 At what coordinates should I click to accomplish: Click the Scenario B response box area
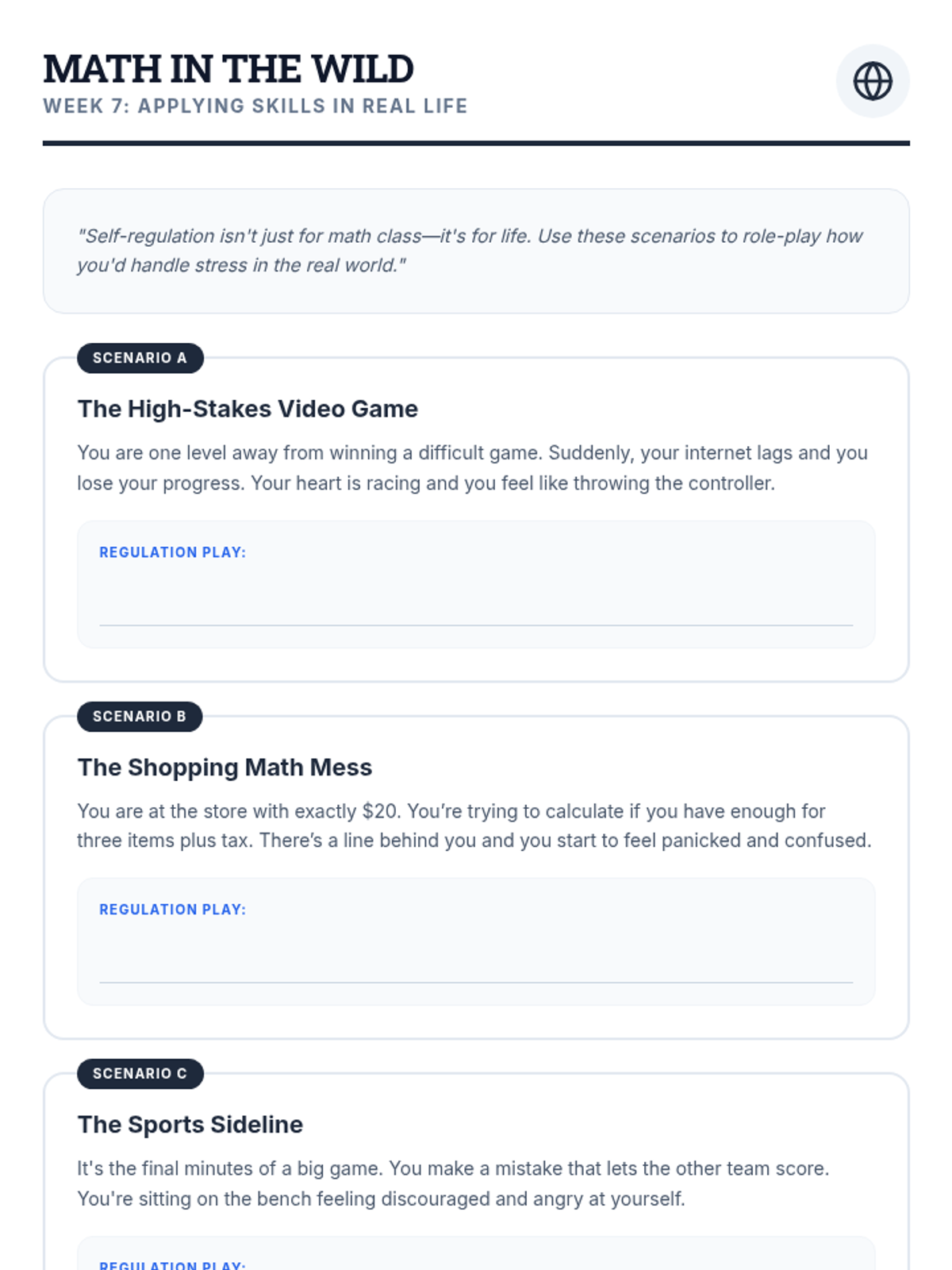[x=476, y=941]
